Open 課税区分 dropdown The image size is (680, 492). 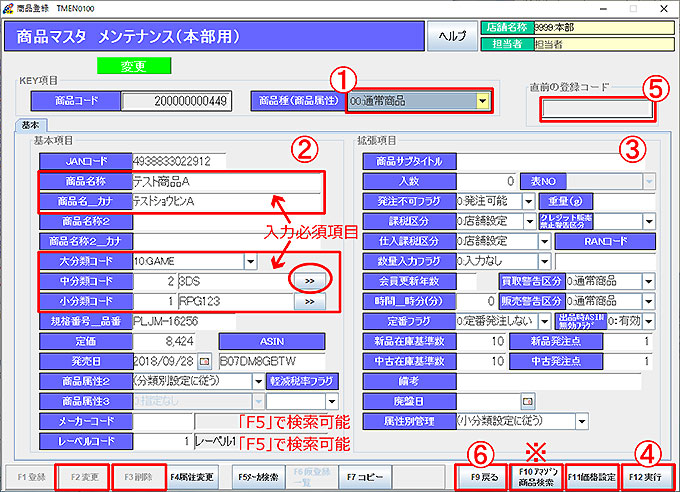coord(530,221)
